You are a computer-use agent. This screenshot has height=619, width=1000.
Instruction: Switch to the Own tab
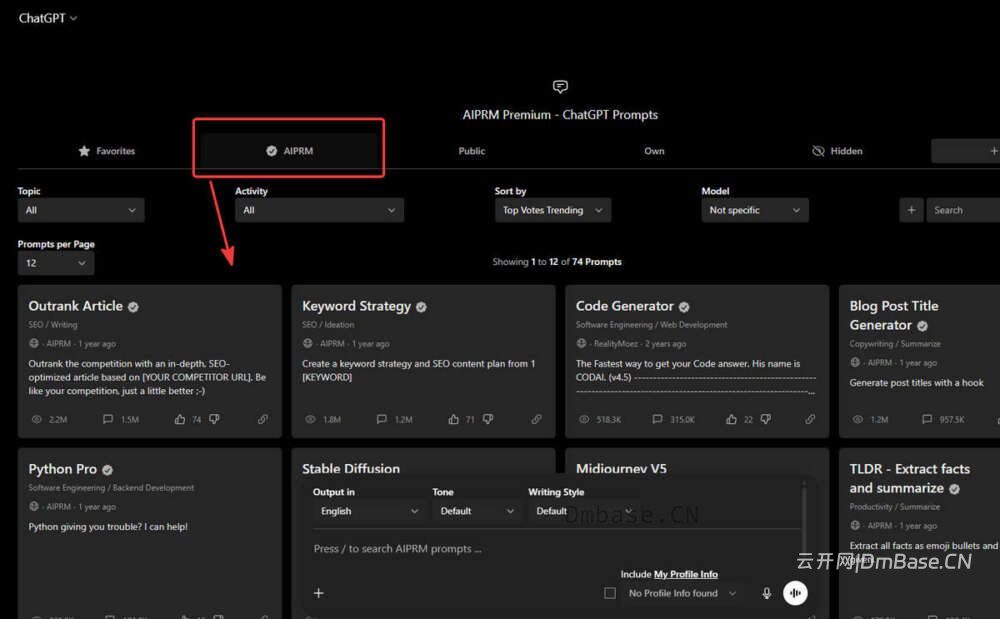click(654, 151)
